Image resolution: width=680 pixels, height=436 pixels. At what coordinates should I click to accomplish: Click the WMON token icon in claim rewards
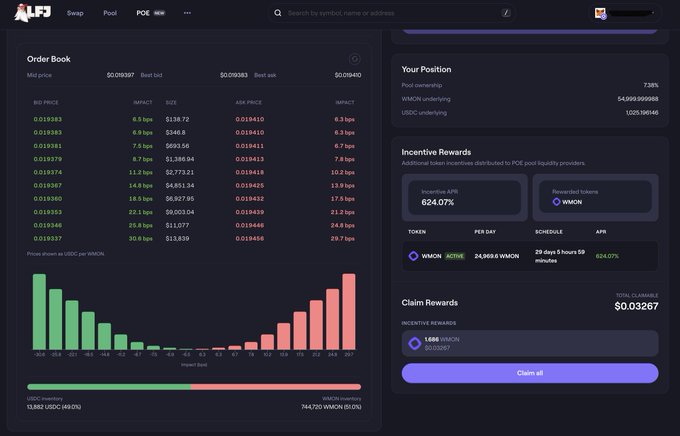tap(415, 344)
